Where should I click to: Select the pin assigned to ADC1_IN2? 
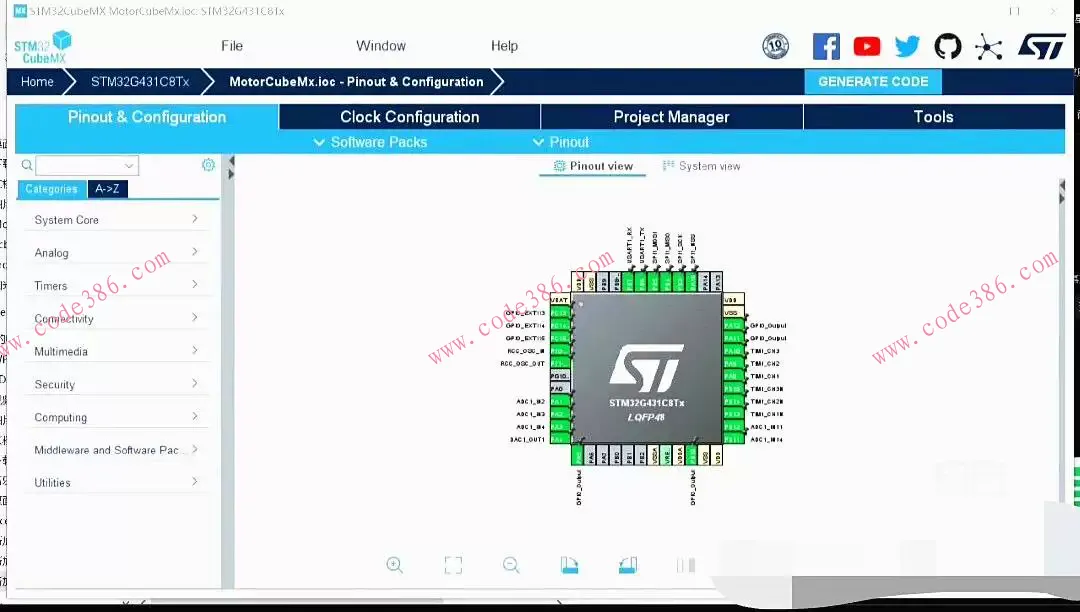[561, 401]
